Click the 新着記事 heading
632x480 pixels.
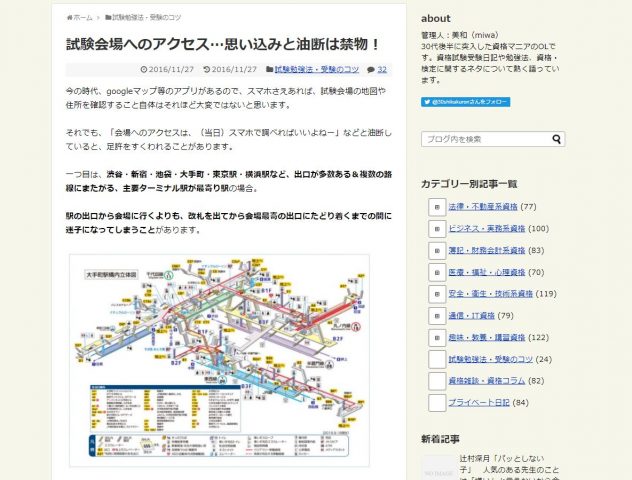click(440, 439)
